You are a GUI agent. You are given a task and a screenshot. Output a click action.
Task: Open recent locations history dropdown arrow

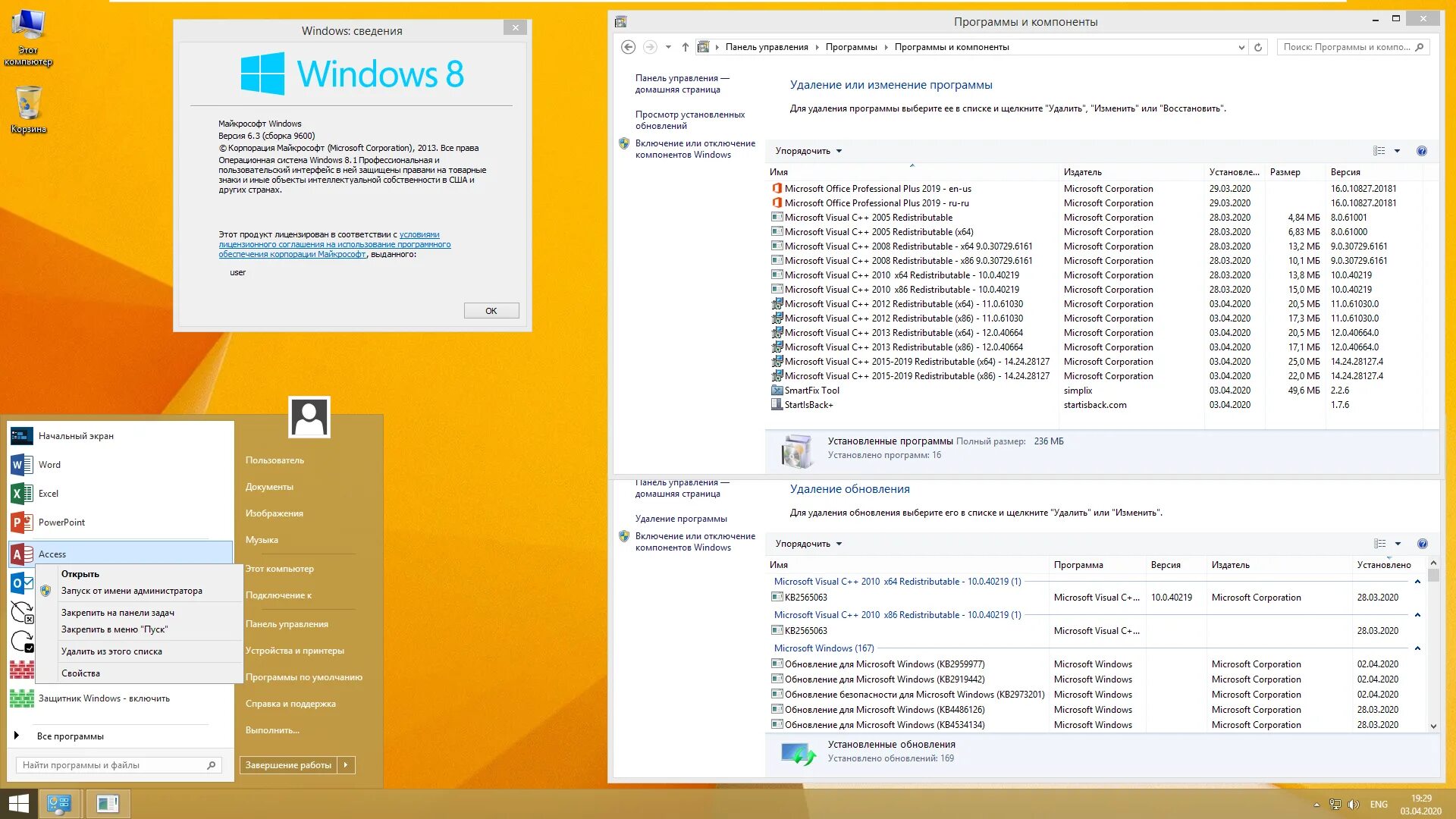668,47
